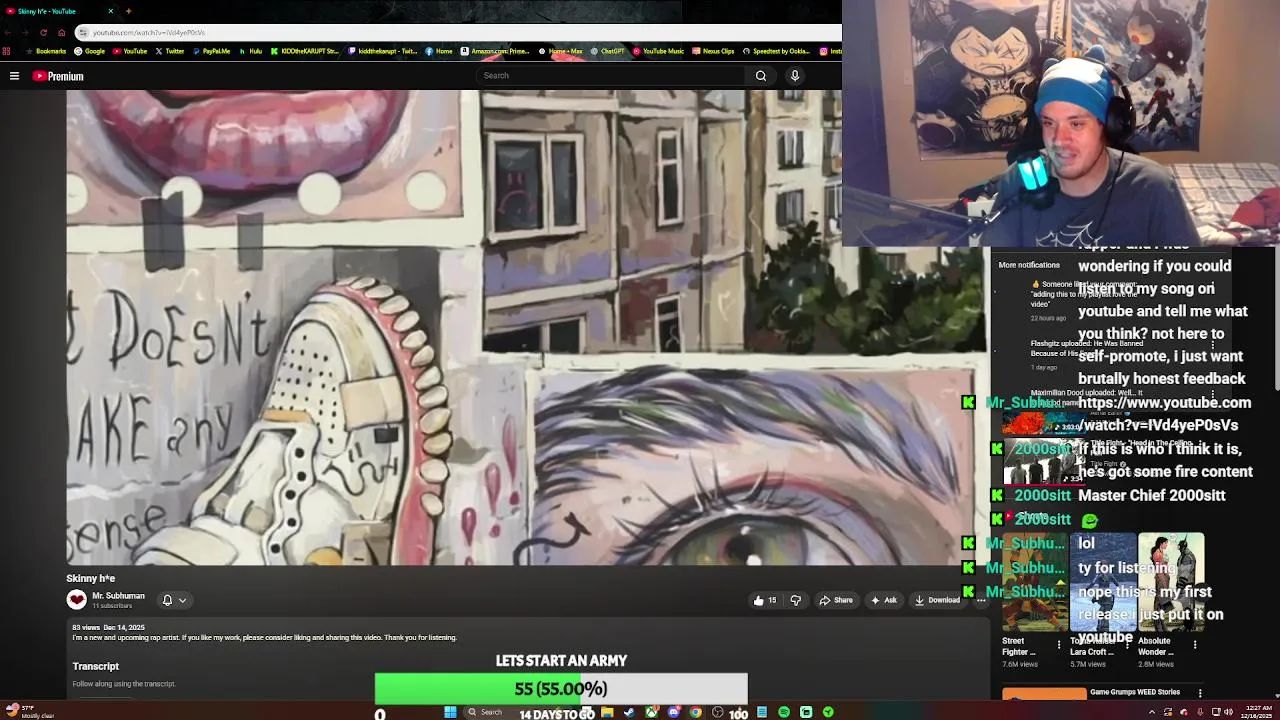The image size is (1280, 720).
Task: Click the YouTube Premium logo
Action: pos(58,76)
